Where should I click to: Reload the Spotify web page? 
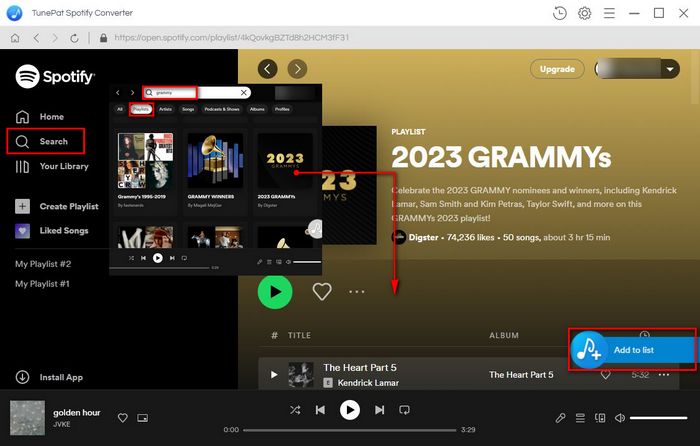[x=75, y=38]
